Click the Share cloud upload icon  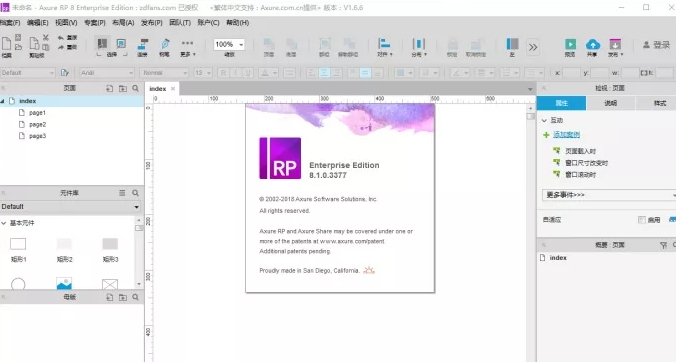tap(593, 44)
